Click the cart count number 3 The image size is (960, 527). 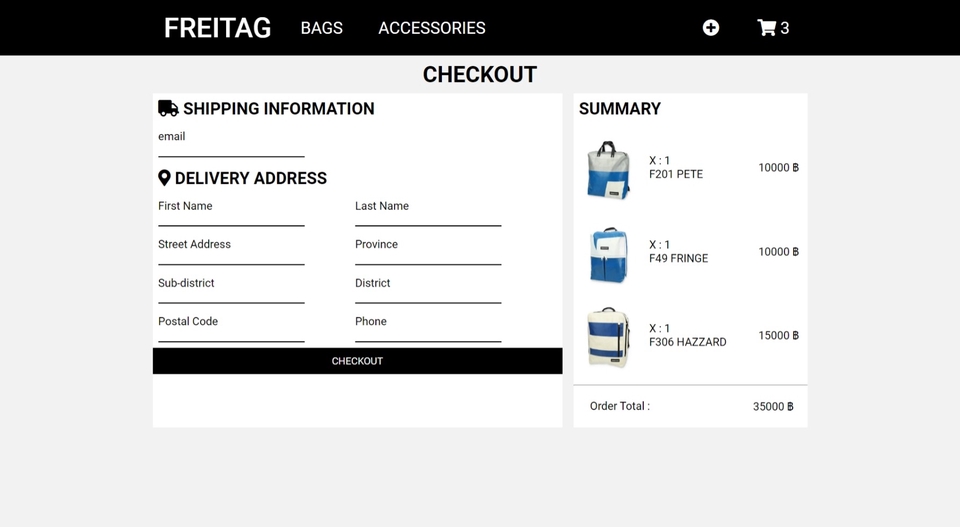[785, 28]
